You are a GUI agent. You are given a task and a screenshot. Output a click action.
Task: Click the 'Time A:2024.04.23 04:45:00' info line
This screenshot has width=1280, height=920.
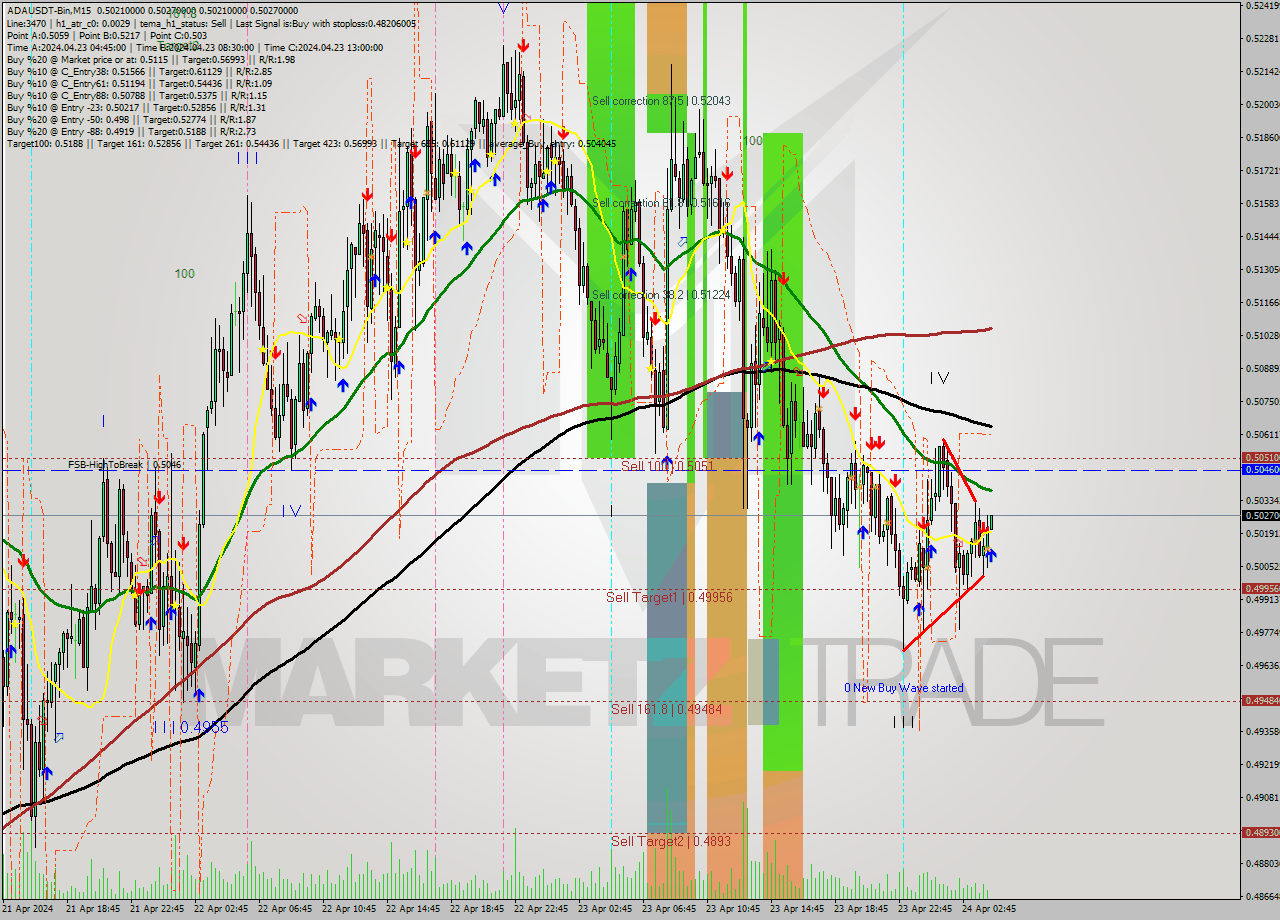(x=194, y=47)
